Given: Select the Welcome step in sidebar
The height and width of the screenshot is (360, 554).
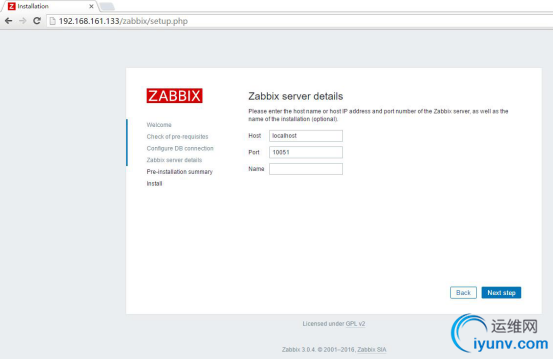Looking at the screenshot, I should point(159,125).
